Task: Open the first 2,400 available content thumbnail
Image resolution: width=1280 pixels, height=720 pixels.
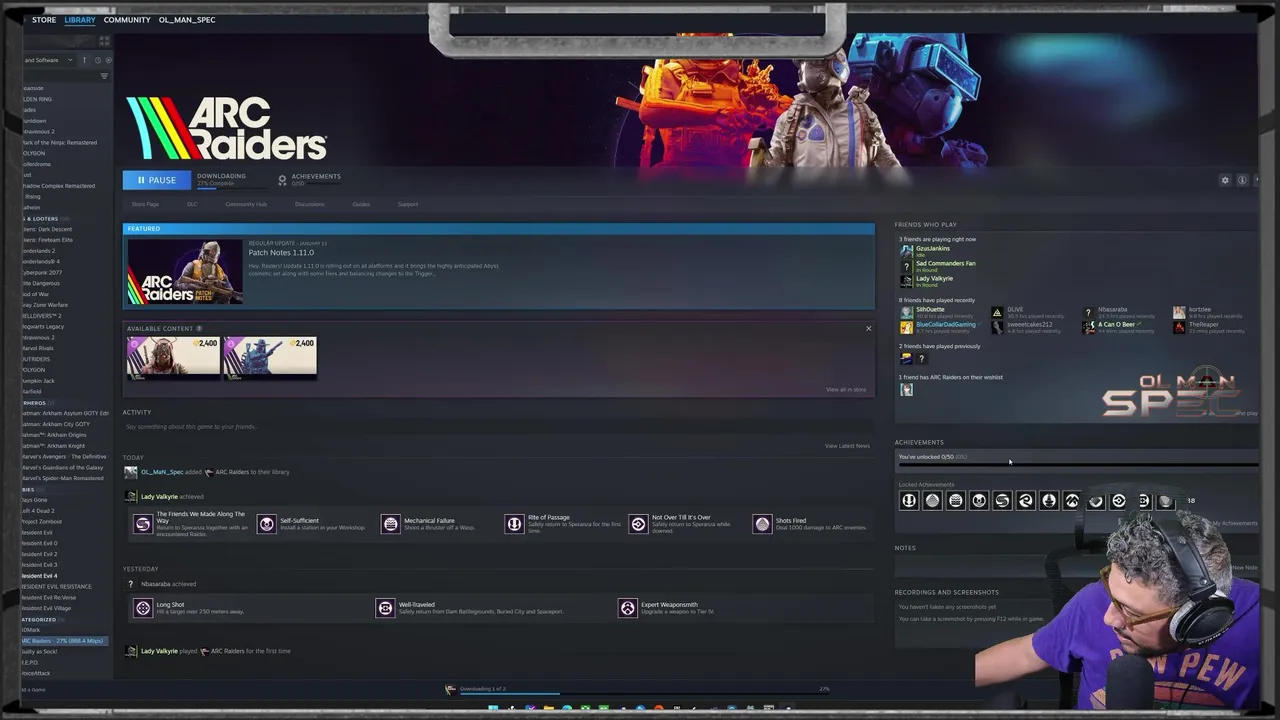Action: pos(173,357)
